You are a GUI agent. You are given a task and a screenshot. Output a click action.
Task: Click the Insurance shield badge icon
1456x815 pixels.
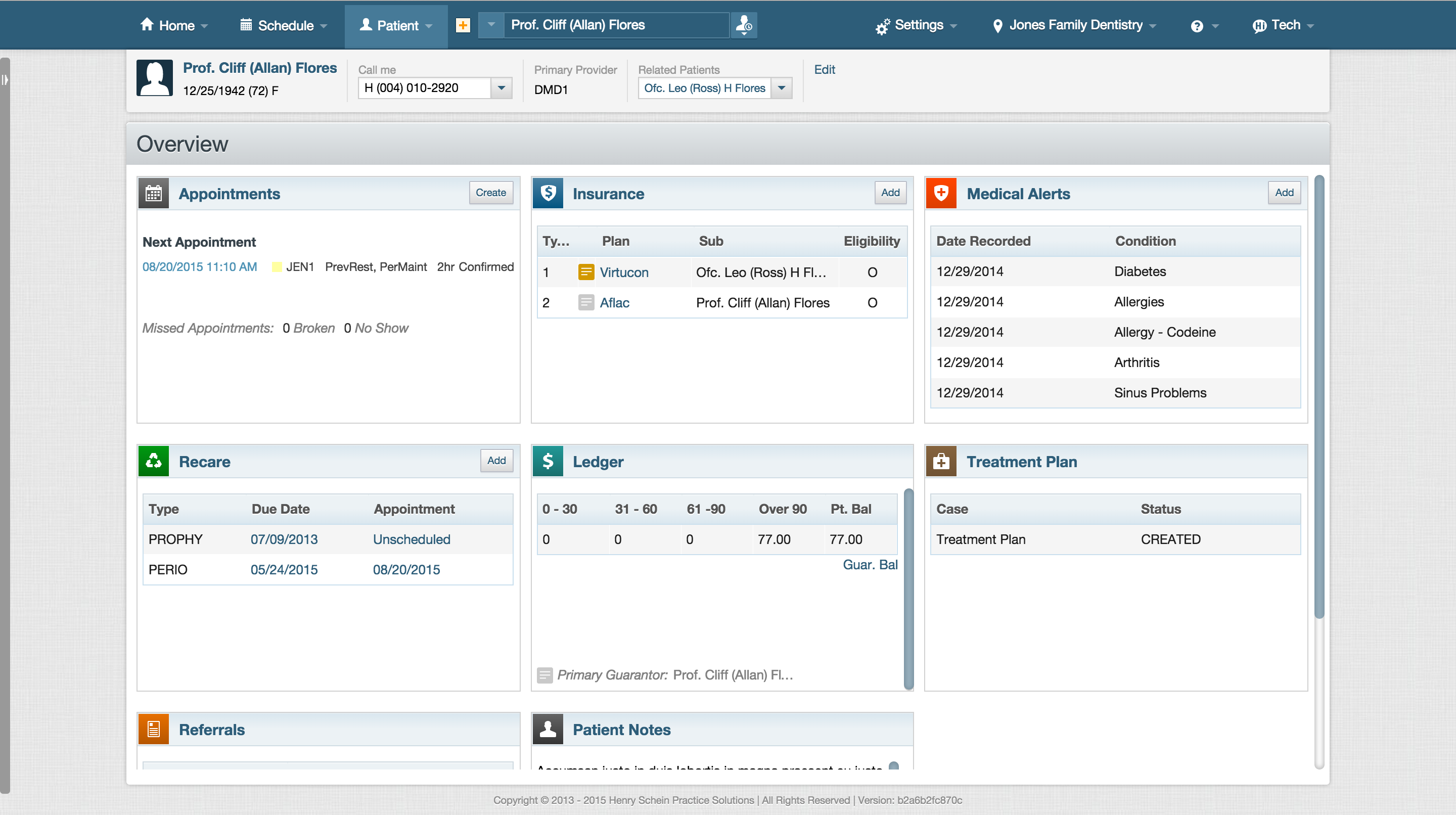click(548, 194)
